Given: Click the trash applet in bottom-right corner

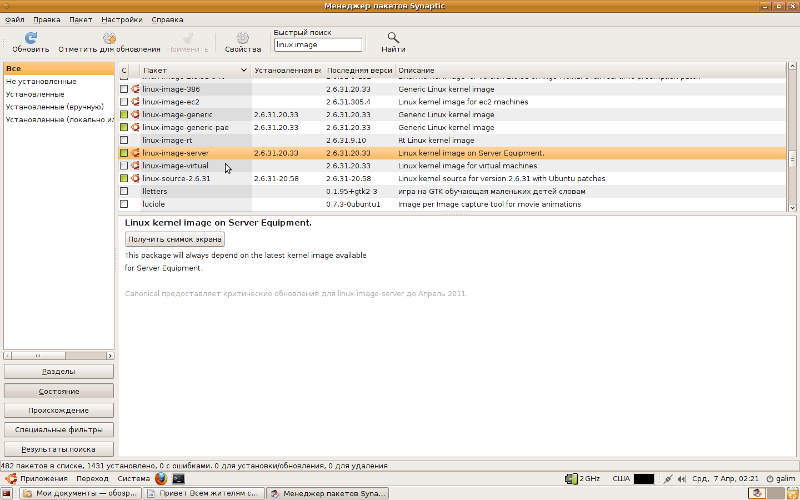Looking at the screenshot, I should coord(790,493).
